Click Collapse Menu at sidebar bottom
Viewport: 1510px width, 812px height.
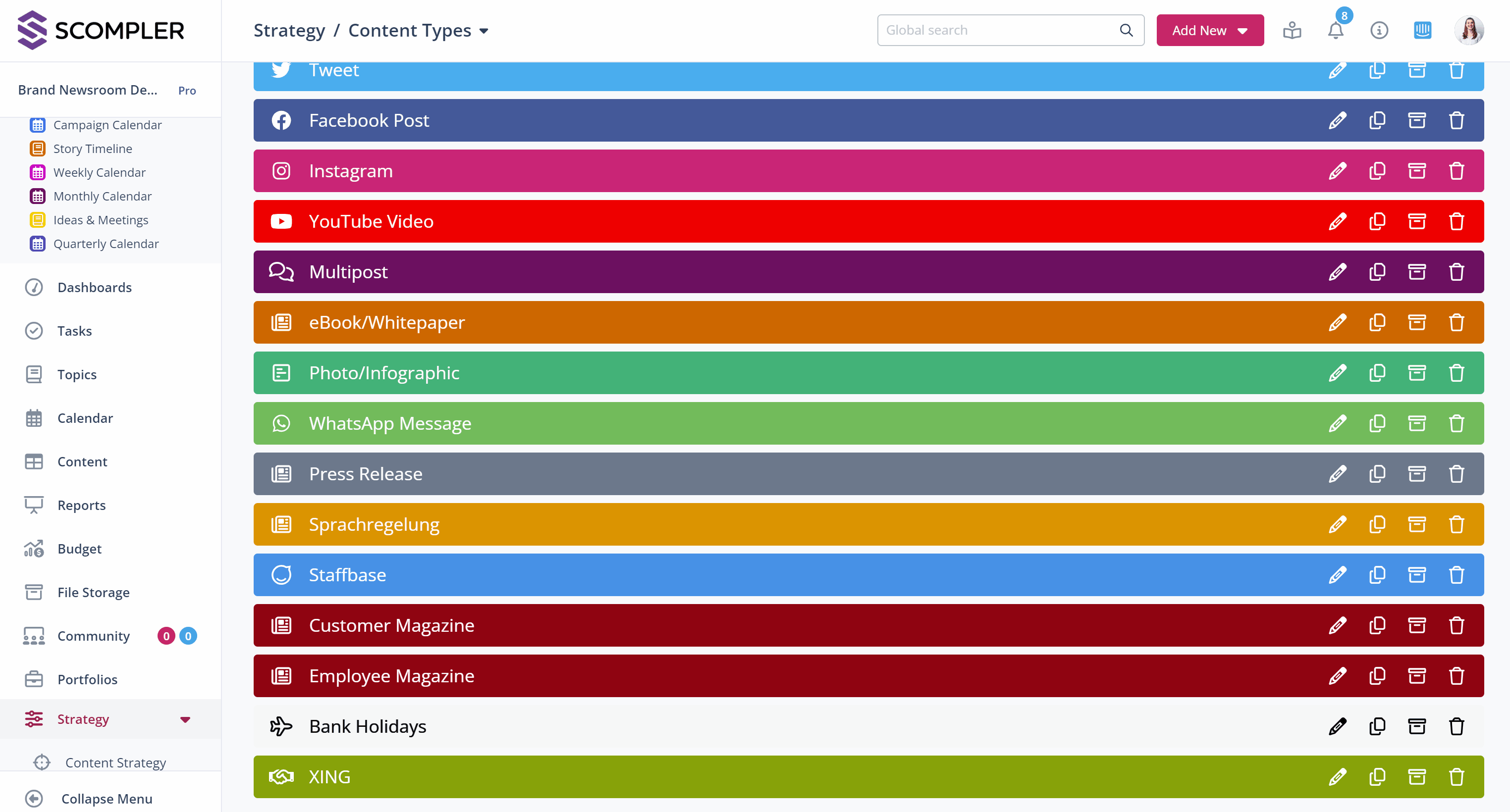[x=106, y=799]
